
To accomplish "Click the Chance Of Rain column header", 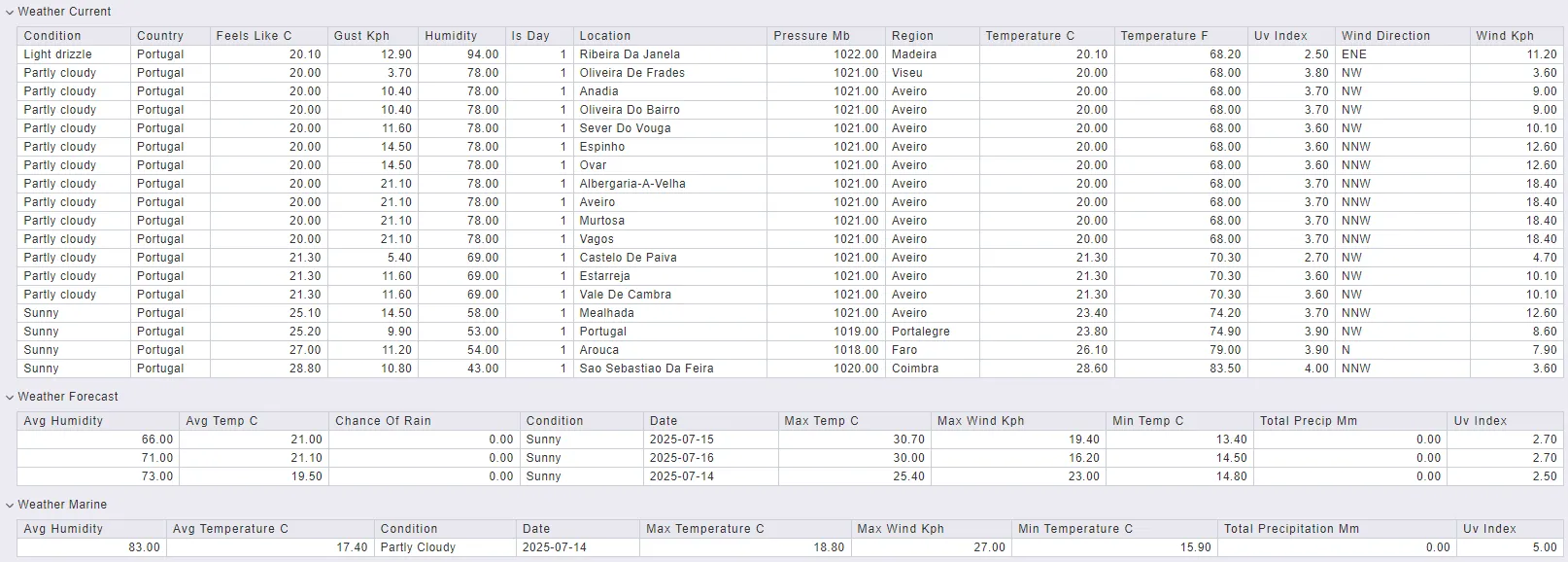I will tap(425, 421).
